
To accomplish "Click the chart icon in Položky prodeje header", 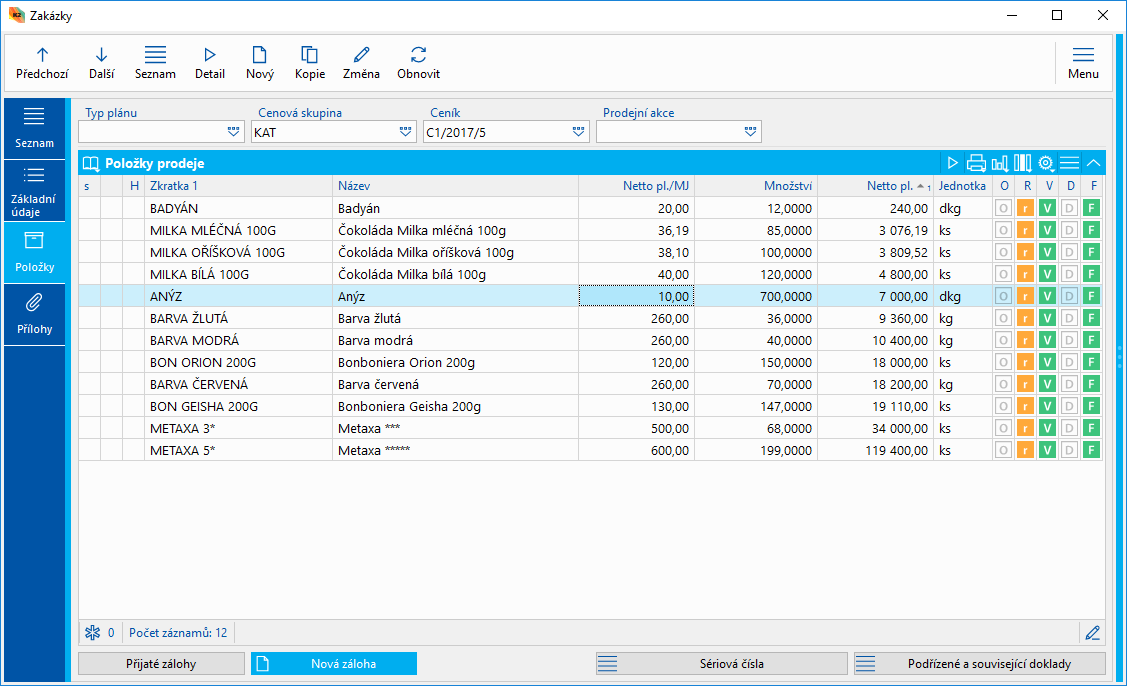I will (999, 163).
